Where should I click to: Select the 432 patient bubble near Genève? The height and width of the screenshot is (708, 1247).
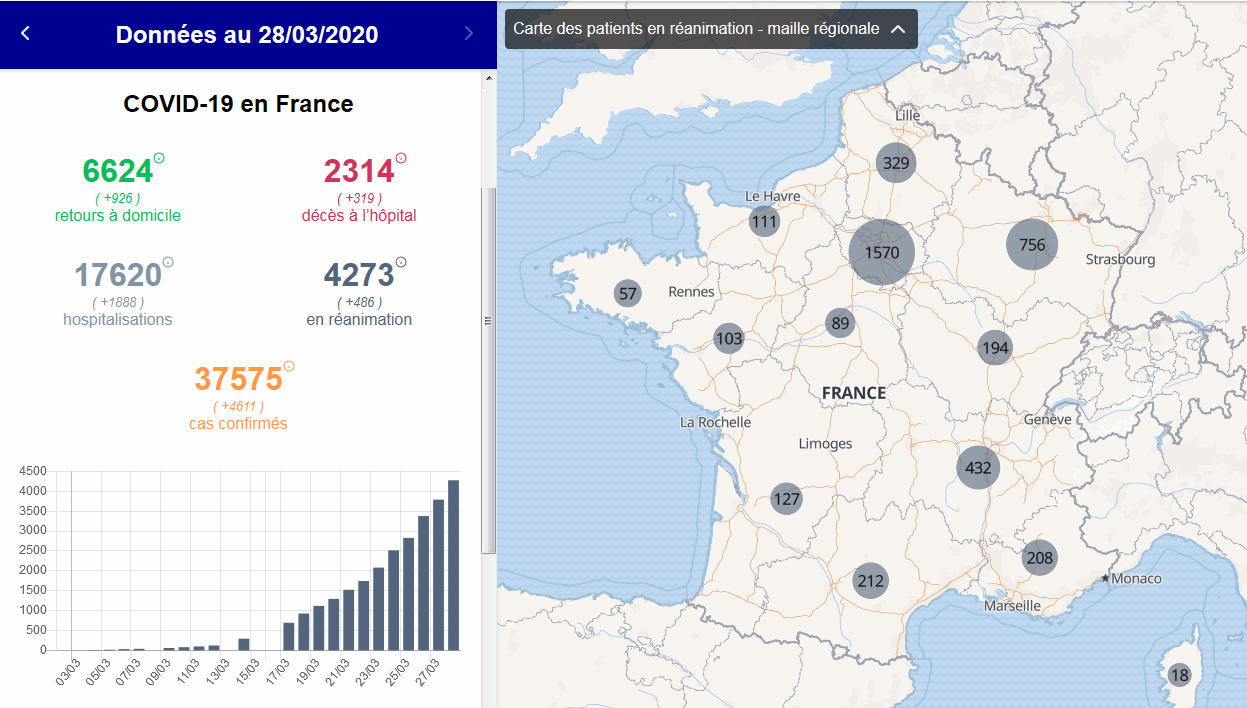tap(977, 466)
